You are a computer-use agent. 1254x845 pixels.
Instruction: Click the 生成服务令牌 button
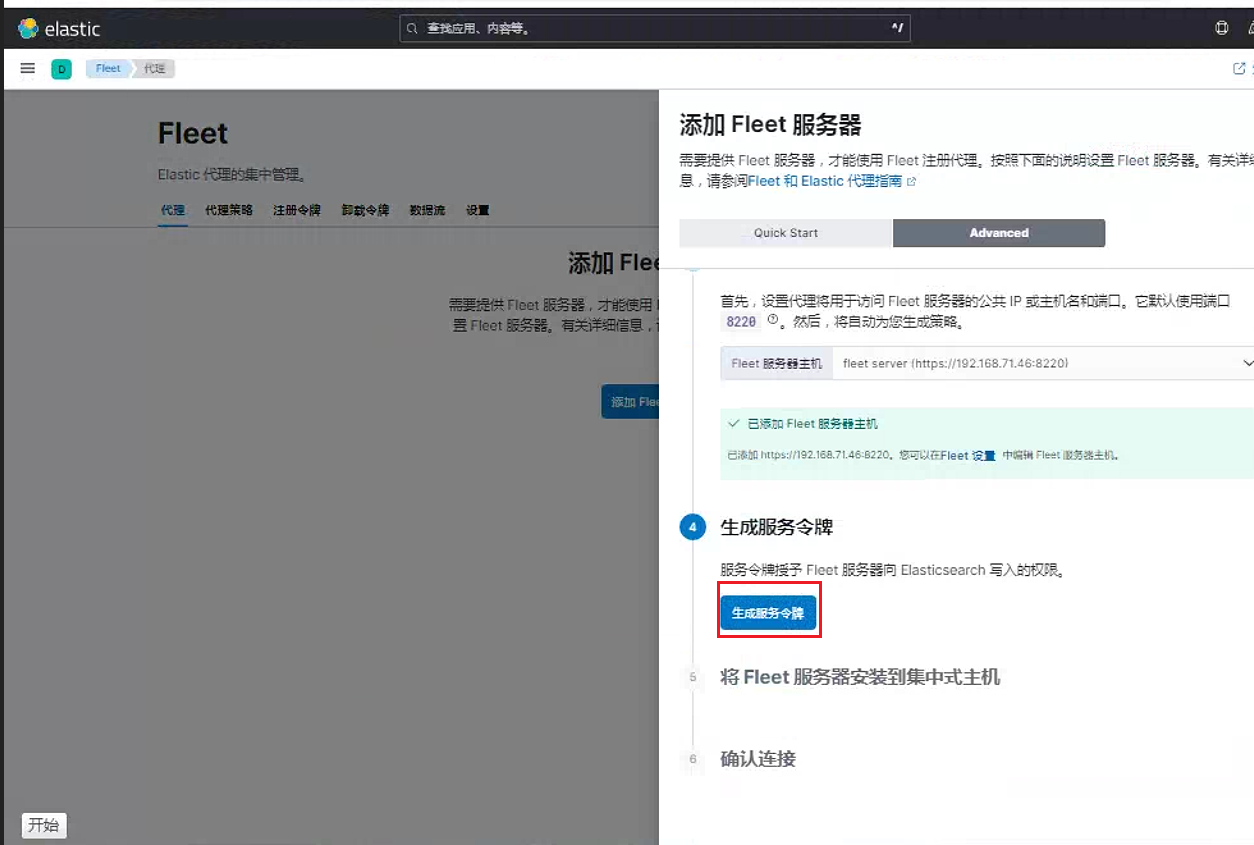tap(768, 613)
